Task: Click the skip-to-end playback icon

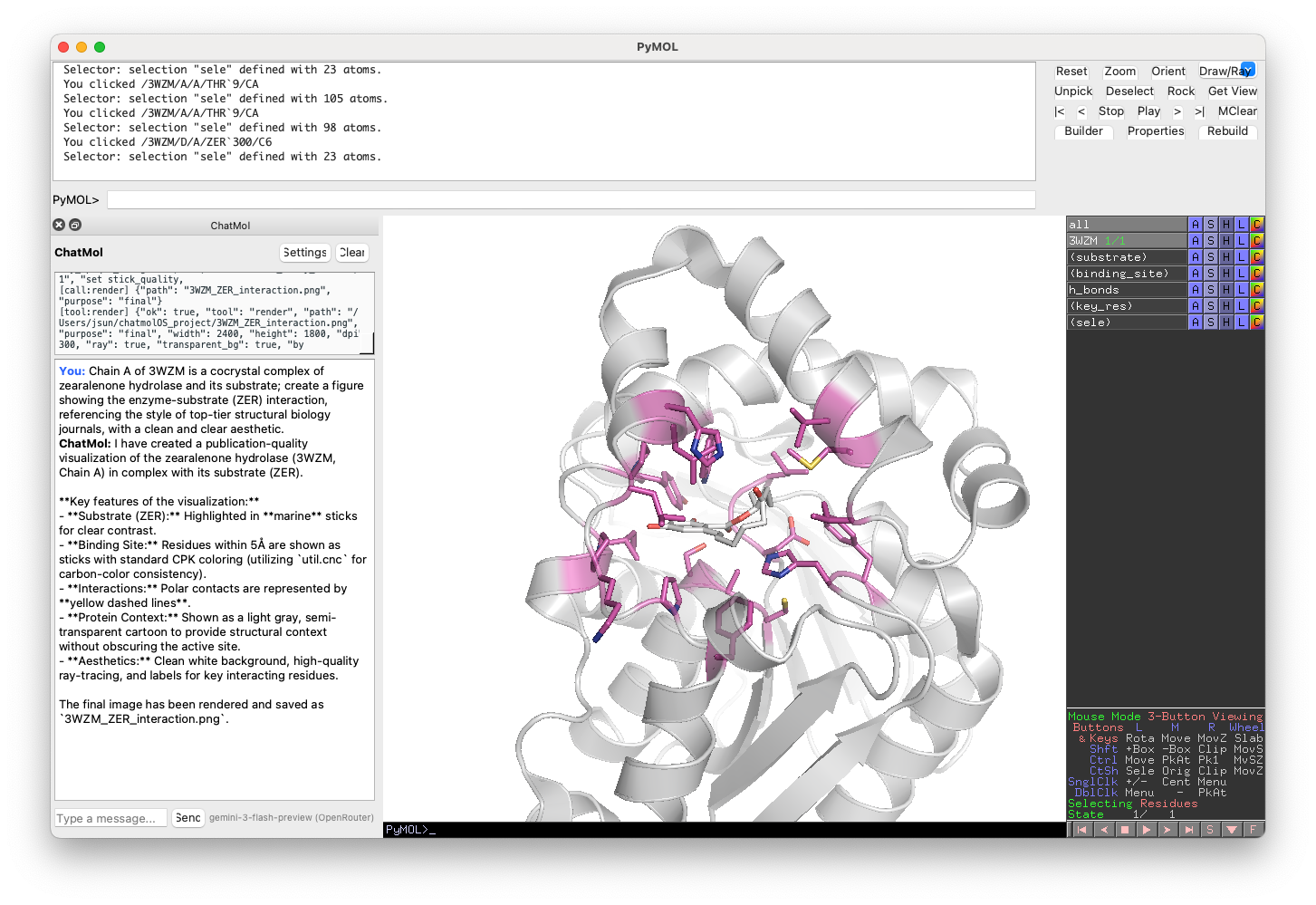Action: click(1189, 829)
